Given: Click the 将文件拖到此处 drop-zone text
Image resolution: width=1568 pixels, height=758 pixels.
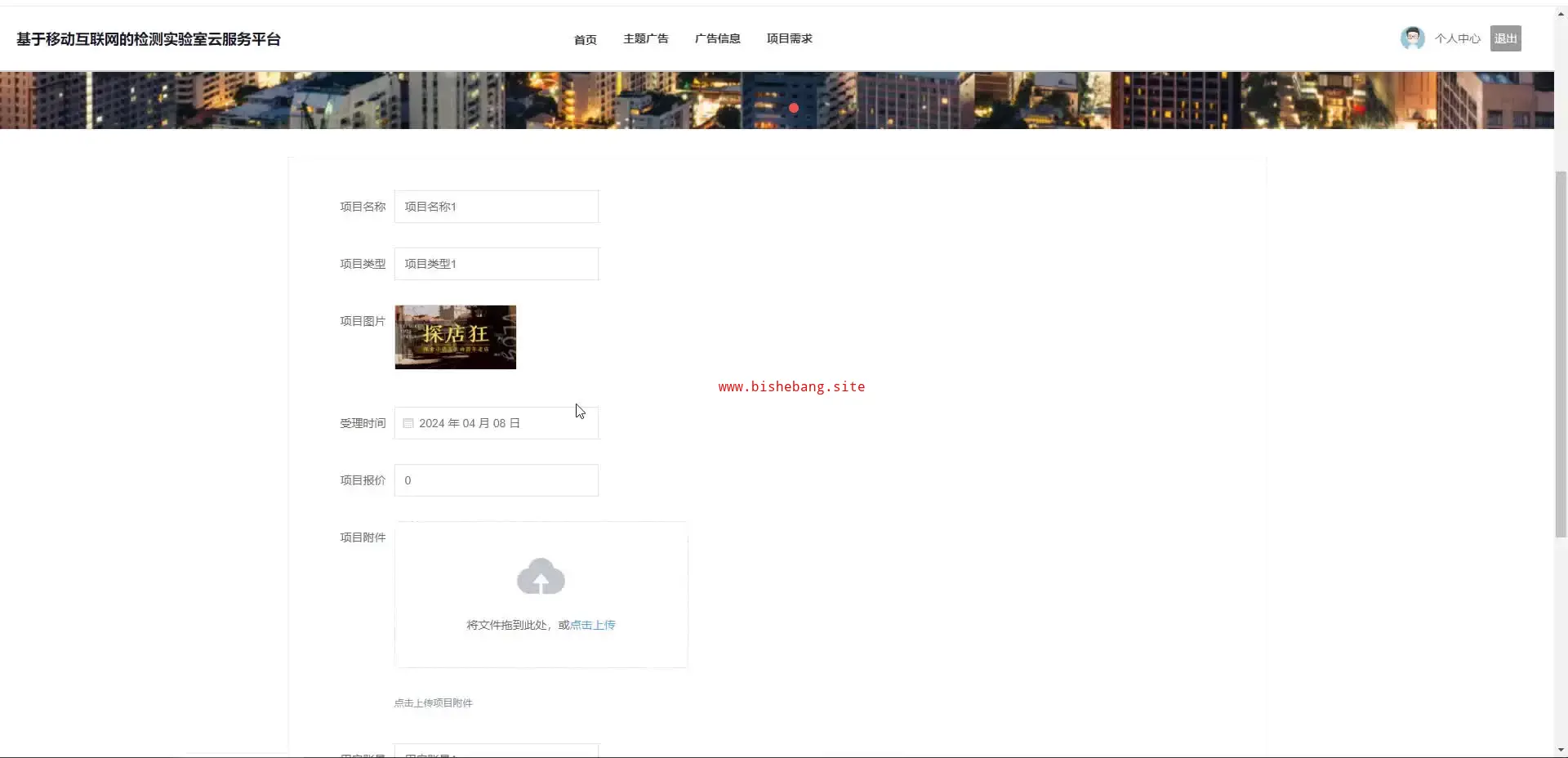Looking at the screenshot, I should pyautogui.click(x=507, y=625).
